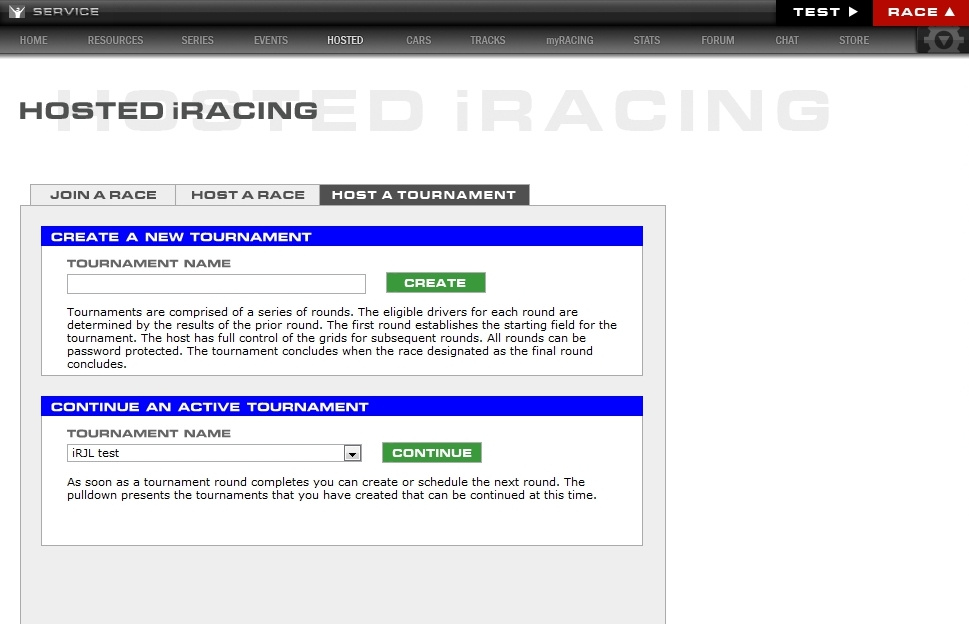Click the CREATE A NEW TOURNAMENT header
Image resolution: width=969 pixels, height=624 pixels.
coord(342,237)
